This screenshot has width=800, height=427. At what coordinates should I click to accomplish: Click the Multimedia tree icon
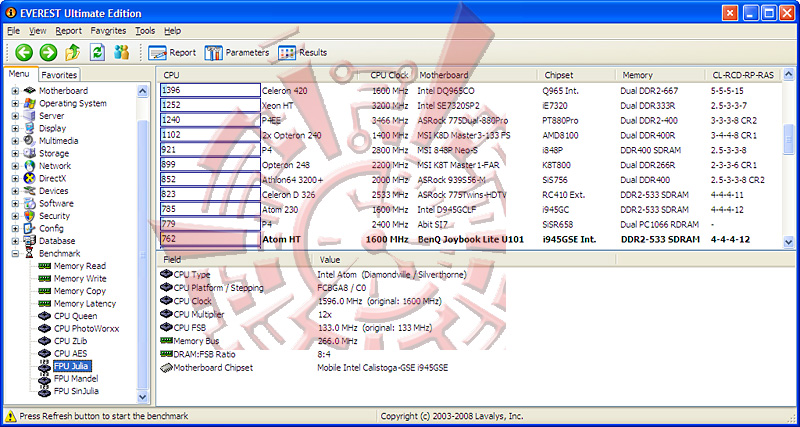point(30,141)
